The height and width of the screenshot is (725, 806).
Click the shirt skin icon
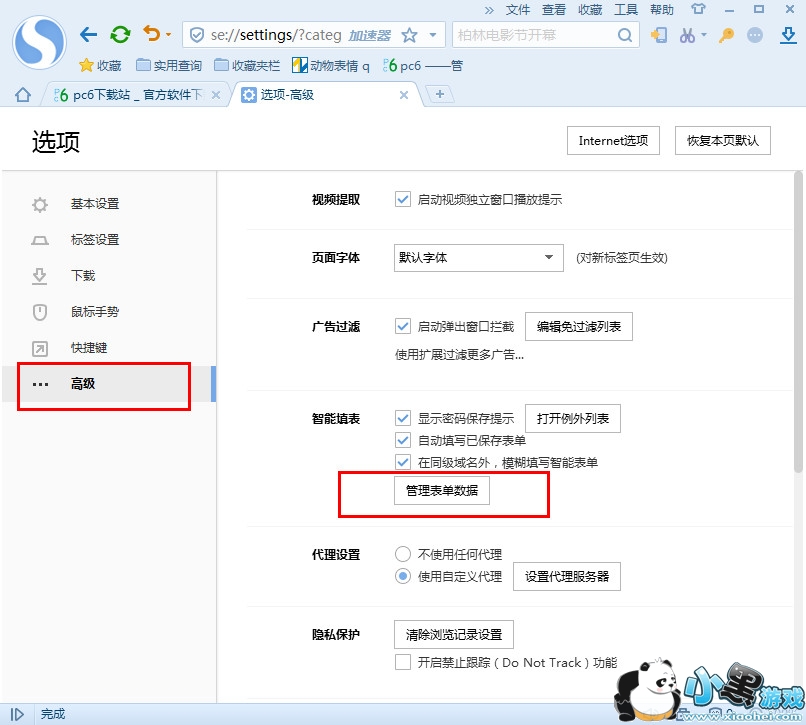coord(698,9)
